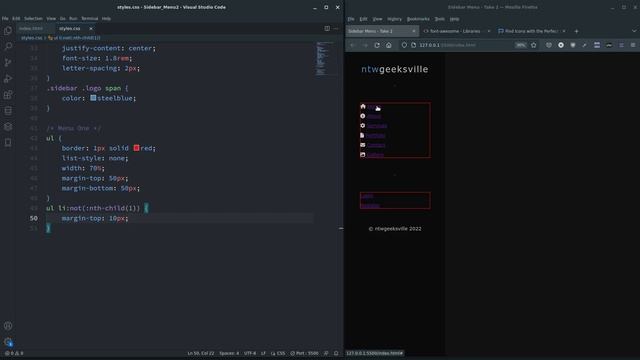
Task: Click the envelope Contact icon in sidebar menu
Action: 362,145
